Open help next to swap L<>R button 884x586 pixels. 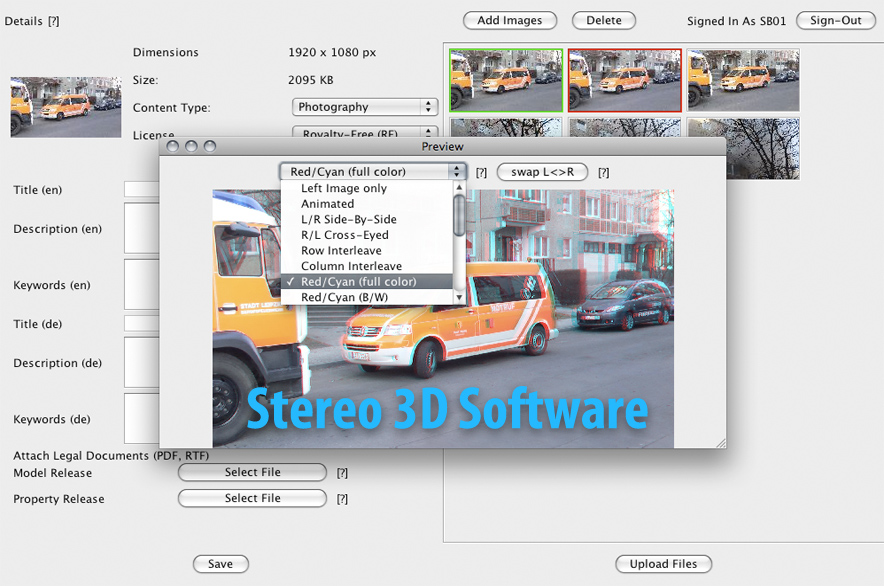coord(603,173)
